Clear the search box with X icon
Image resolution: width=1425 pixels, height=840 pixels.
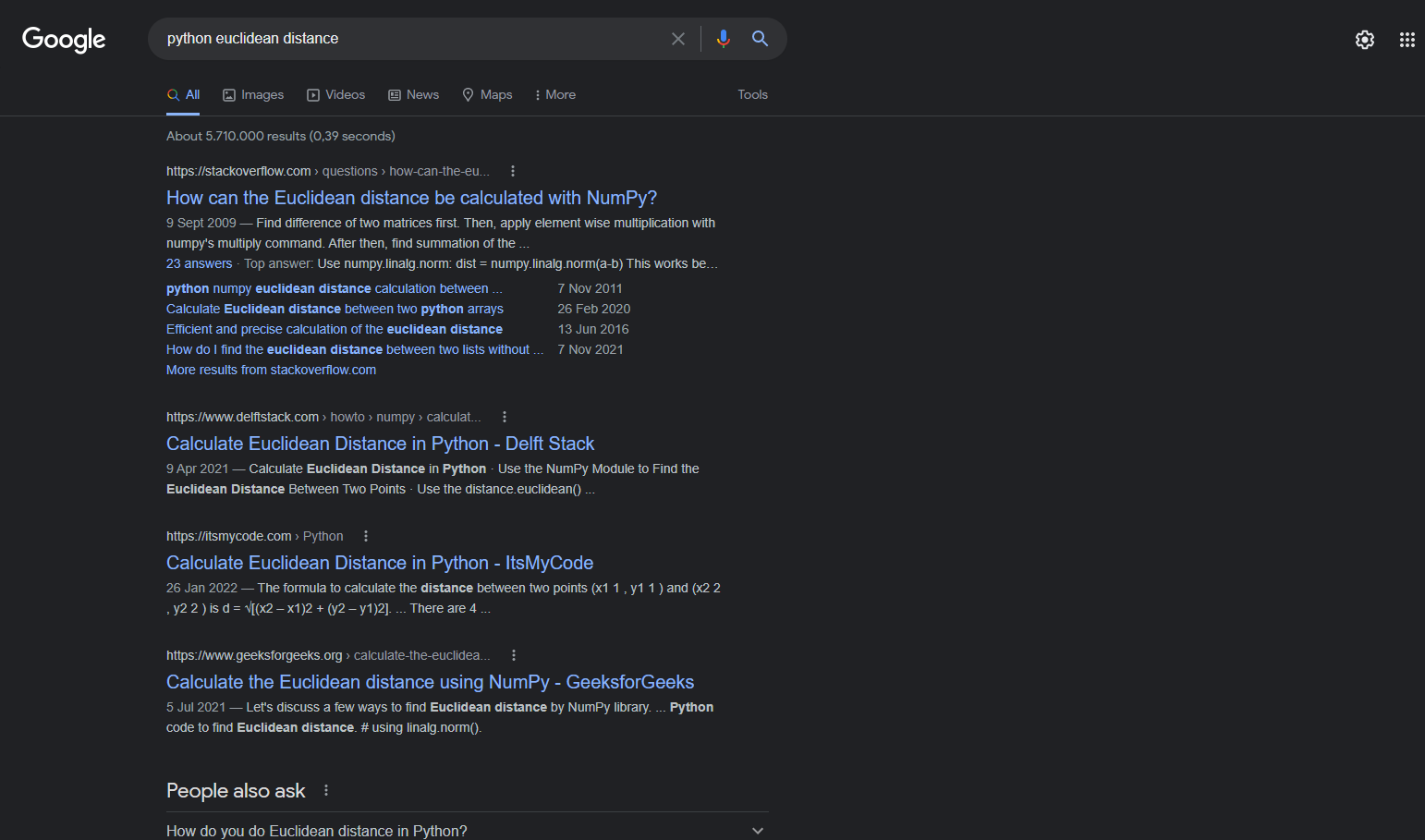pyautogui.click(x=678, y=39)
